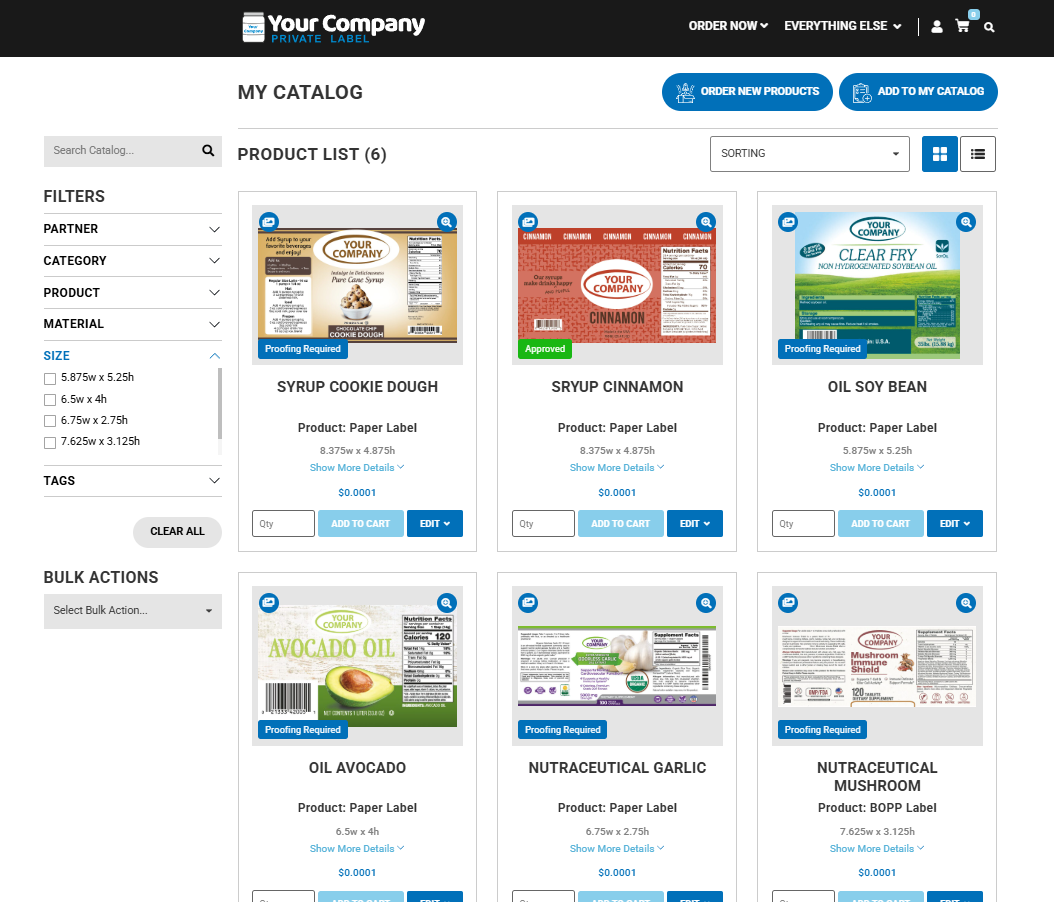The height and width of the screenshot is (902, 1054).
Task: Open the Order Now menu
Action: click(728, 26)
